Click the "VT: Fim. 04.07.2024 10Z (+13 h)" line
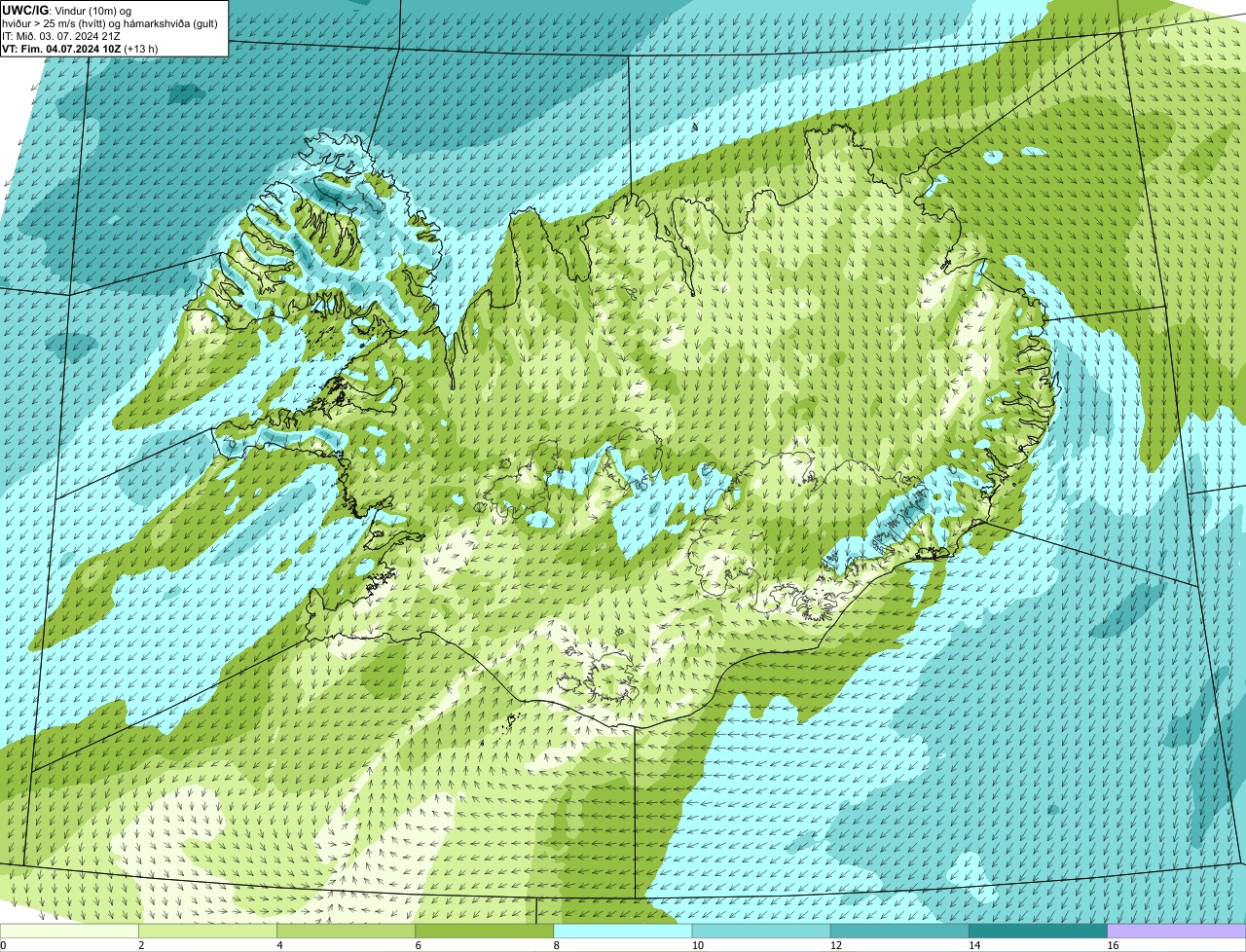 [x=80, y=48]
